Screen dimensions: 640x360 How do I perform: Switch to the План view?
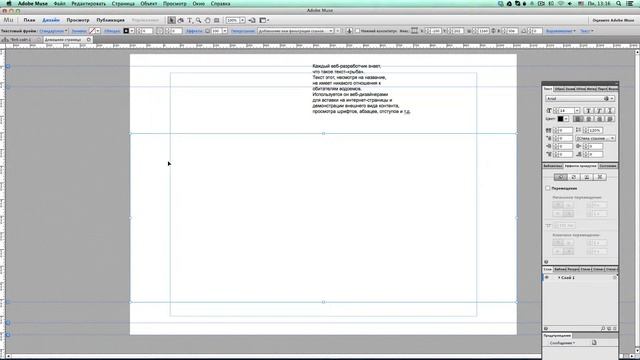29,20
